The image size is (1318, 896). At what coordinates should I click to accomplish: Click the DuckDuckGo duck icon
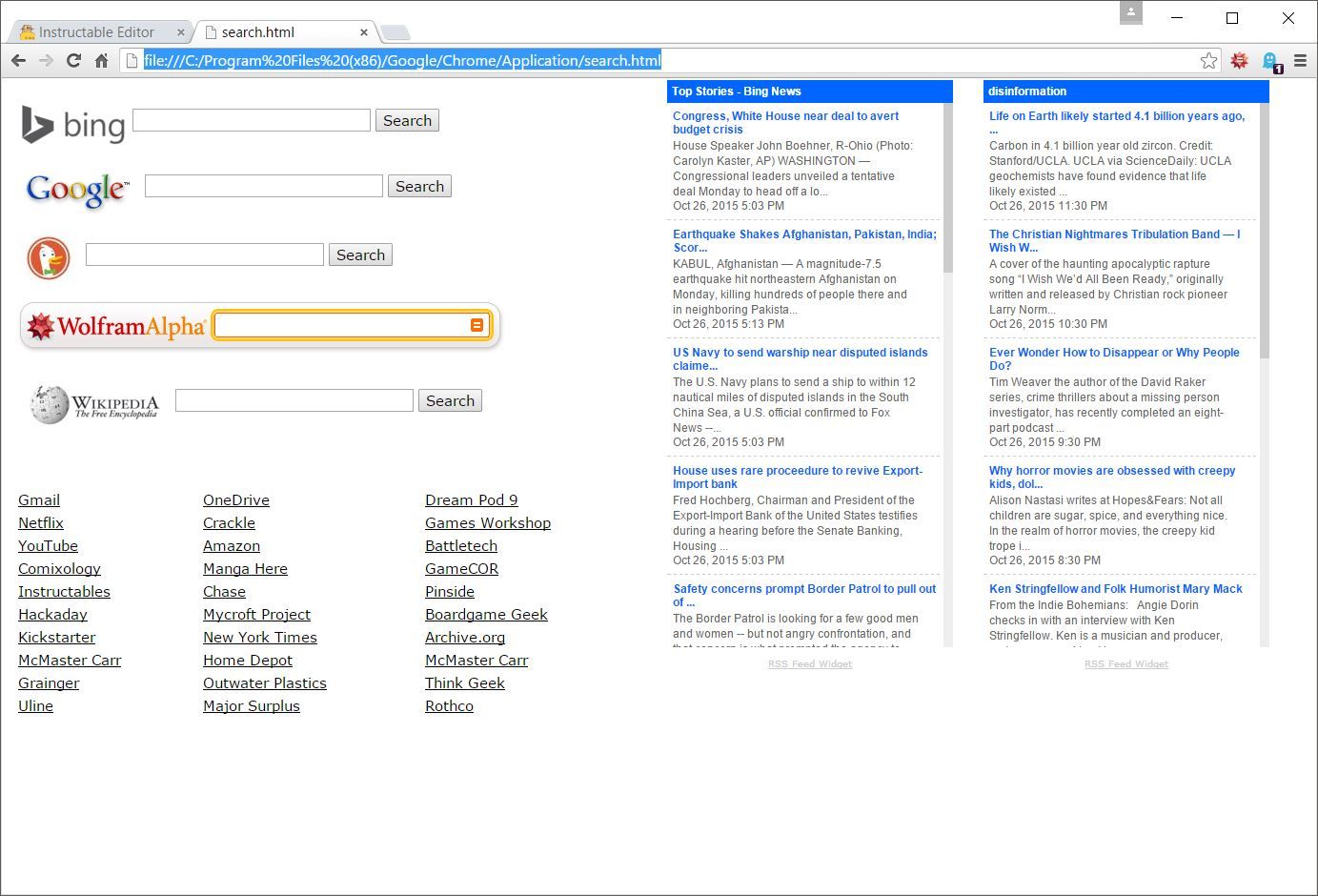[x=47, y=257]
